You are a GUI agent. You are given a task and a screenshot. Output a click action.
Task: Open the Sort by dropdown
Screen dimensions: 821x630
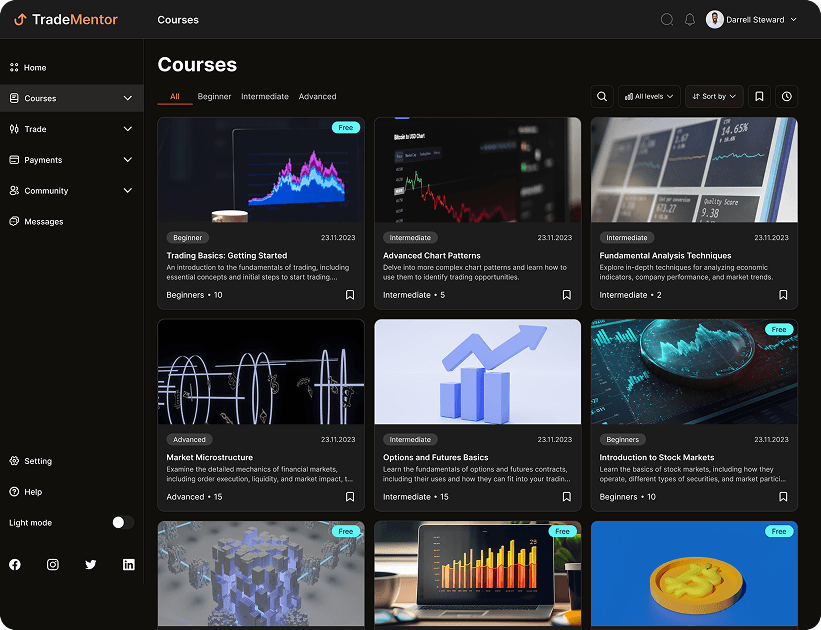click(713, 96)
